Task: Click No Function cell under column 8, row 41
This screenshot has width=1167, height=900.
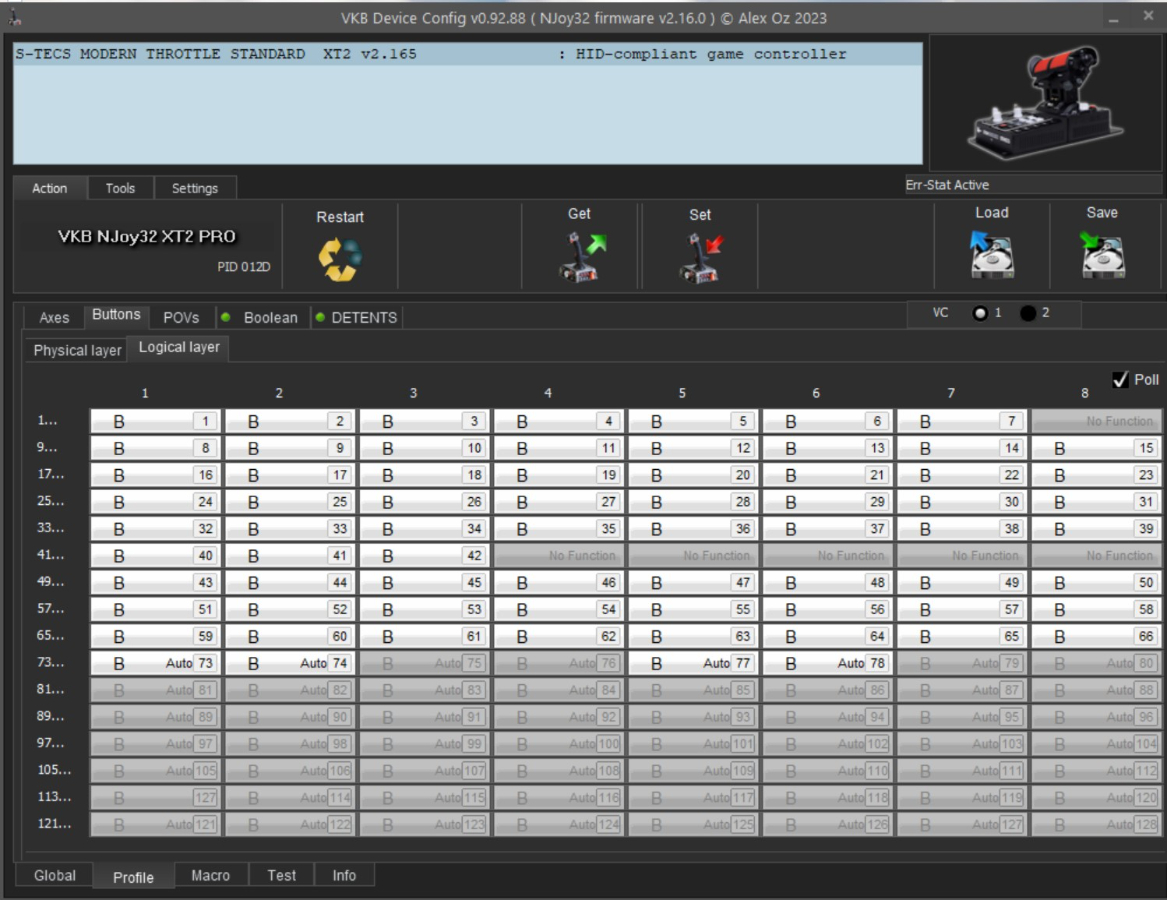Action: pos(1096,555)
